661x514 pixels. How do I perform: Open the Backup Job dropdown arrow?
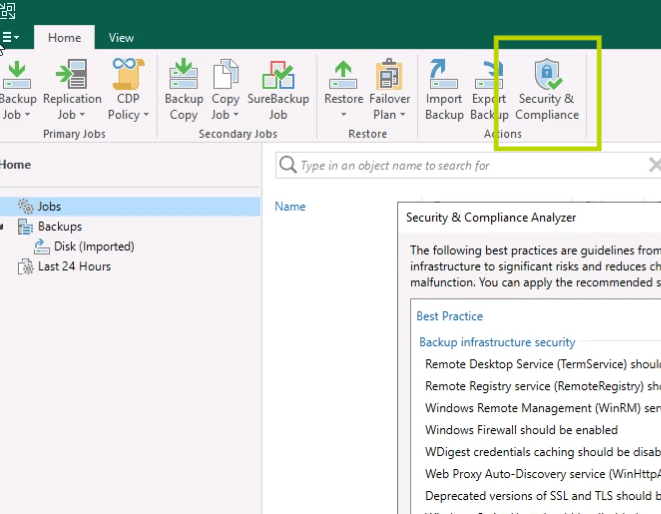(x=27, y=115)
